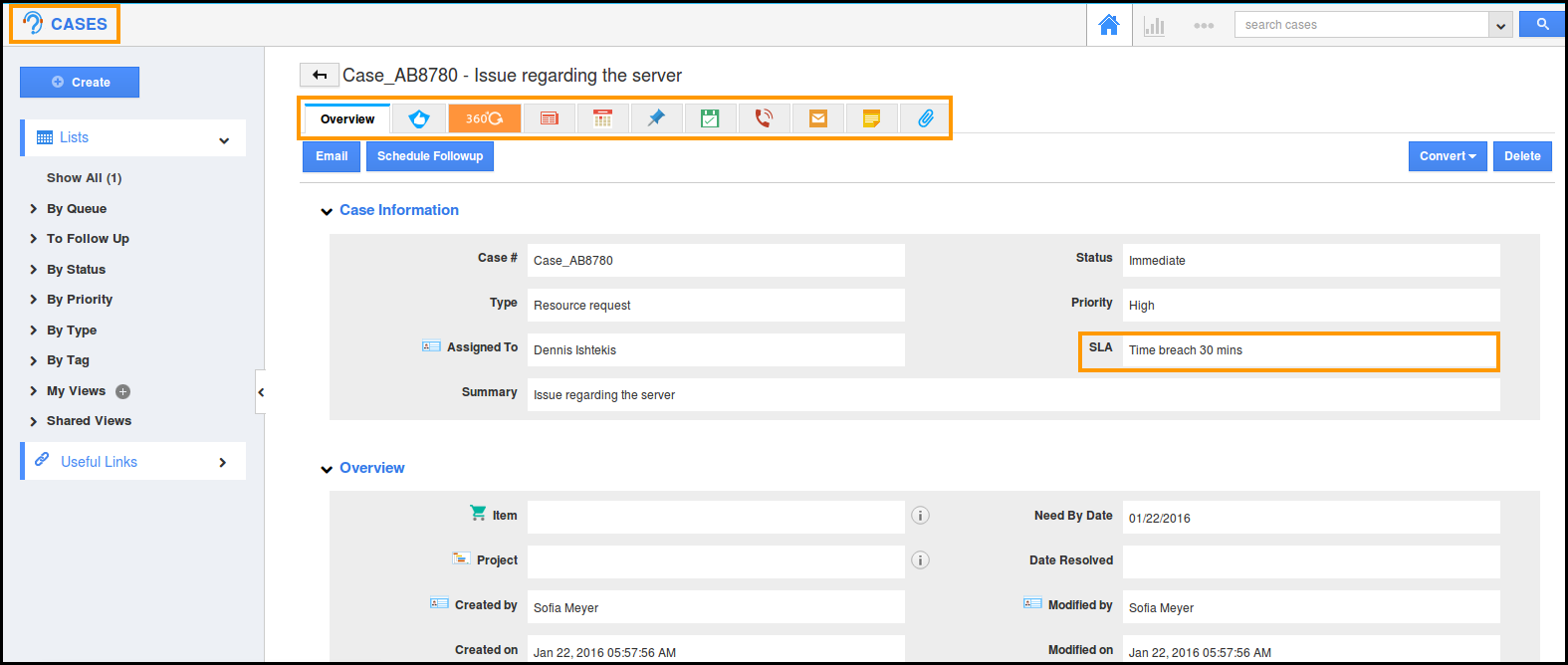Click the Schedule Followup button
Image resolution: width=1568 pixels, height=665 pixels.
click(x=429, y=156)
